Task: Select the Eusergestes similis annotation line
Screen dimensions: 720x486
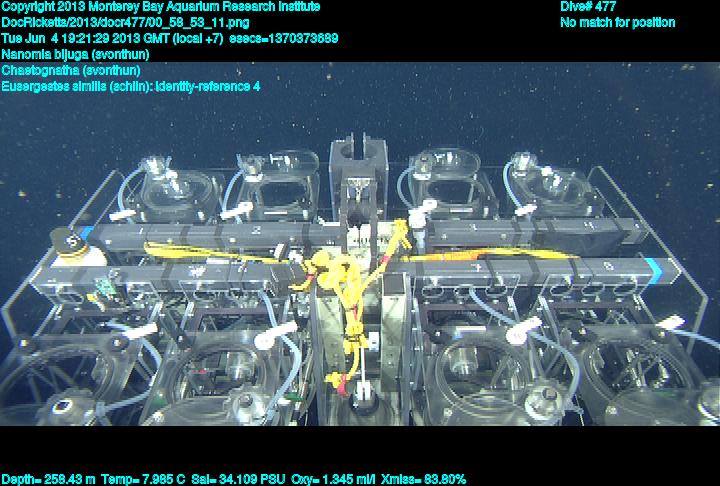Action: (131, 86)
